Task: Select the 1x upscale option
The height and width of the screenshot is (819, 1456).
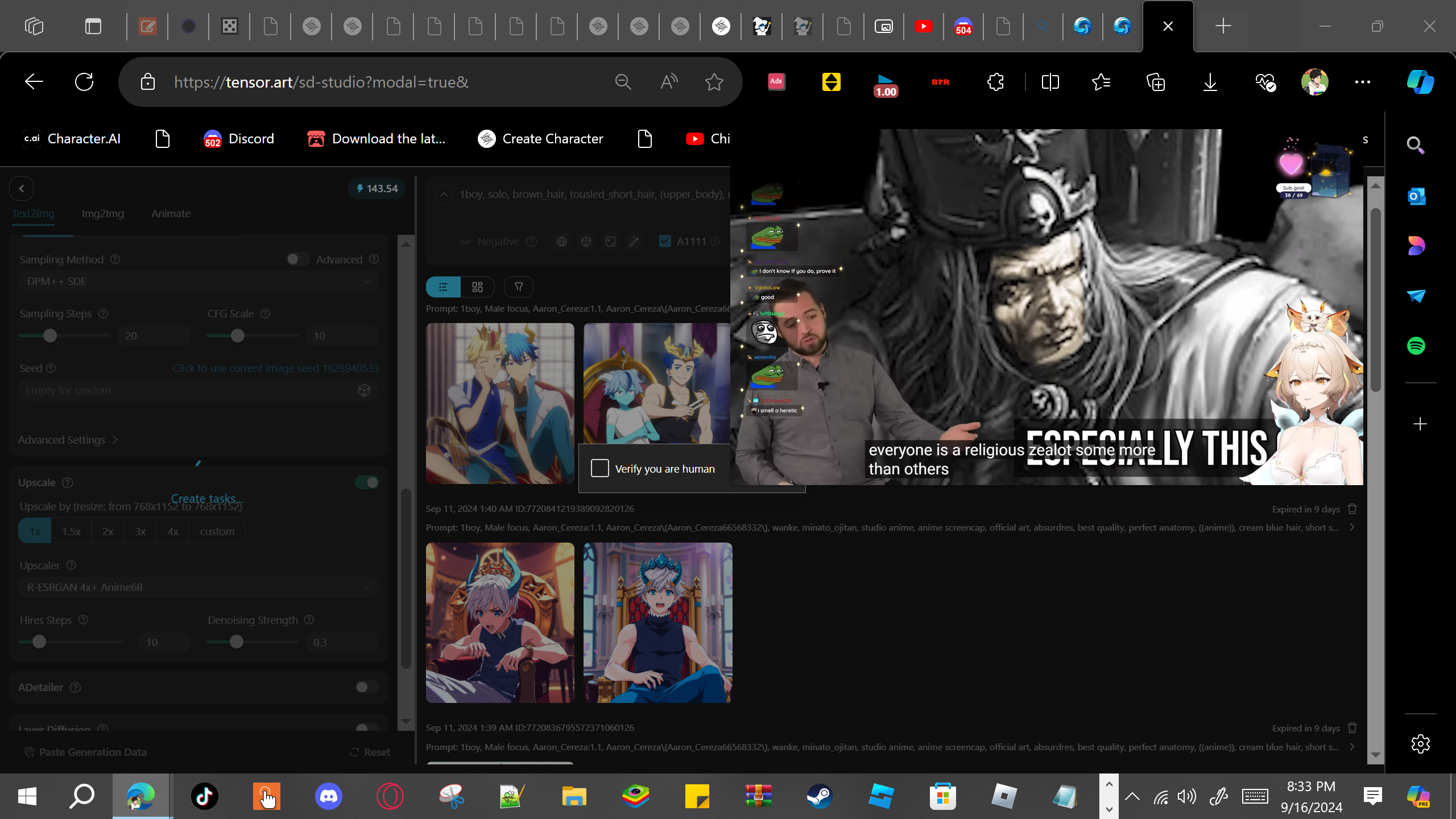Action: point(35,531)
